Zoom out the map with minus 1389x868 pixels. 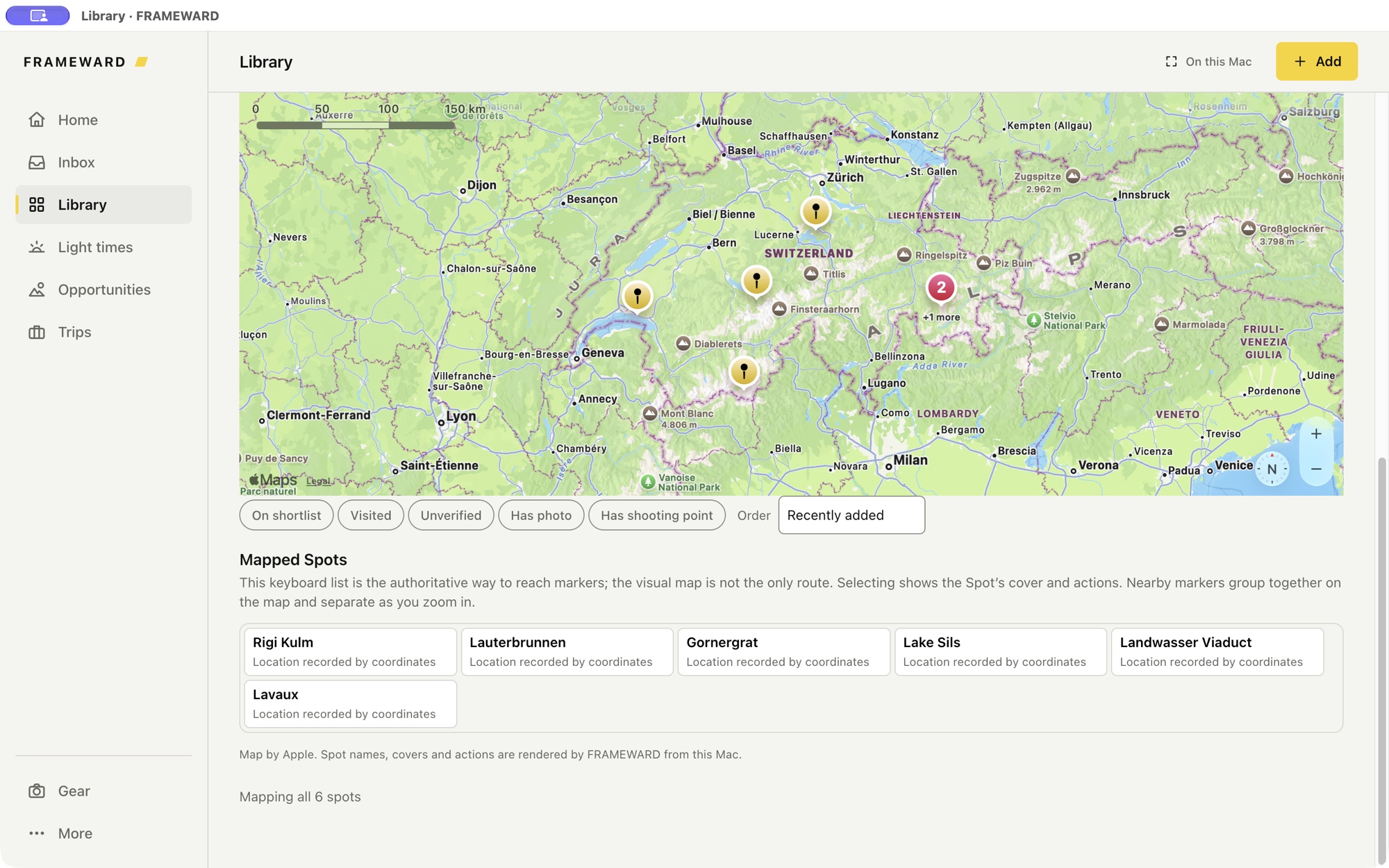point(1316,469)
